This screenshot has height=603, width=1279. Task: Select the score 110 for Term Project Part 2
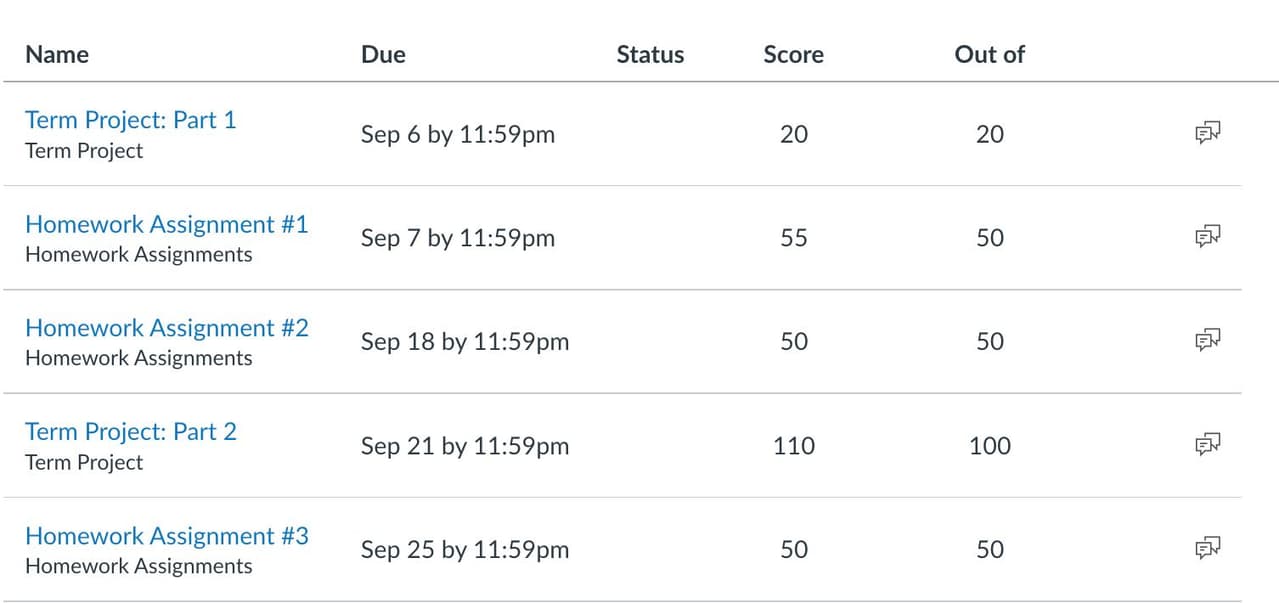[794, 445]
